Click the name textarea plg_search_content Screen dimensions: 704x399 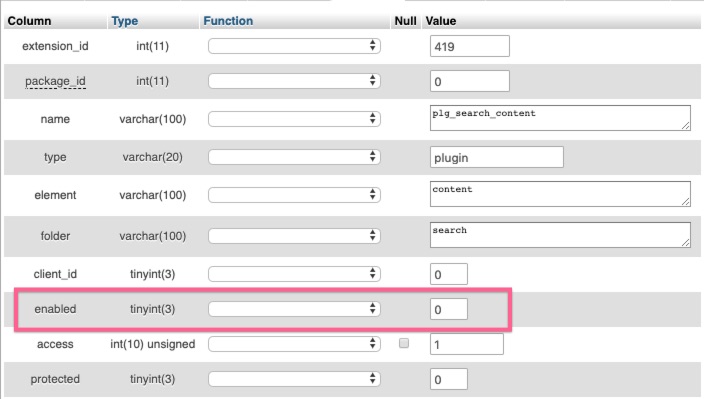[x=560, y=118]
